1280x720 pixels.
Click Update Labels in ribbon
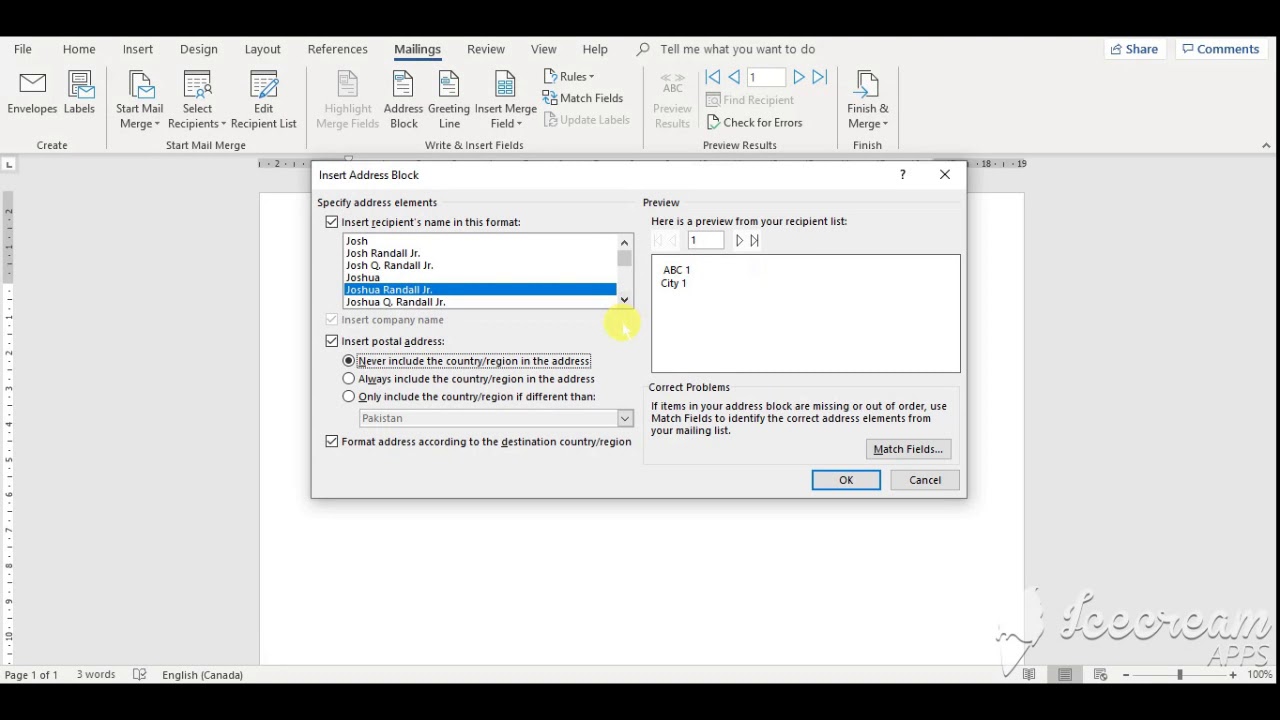coord(587,120)
